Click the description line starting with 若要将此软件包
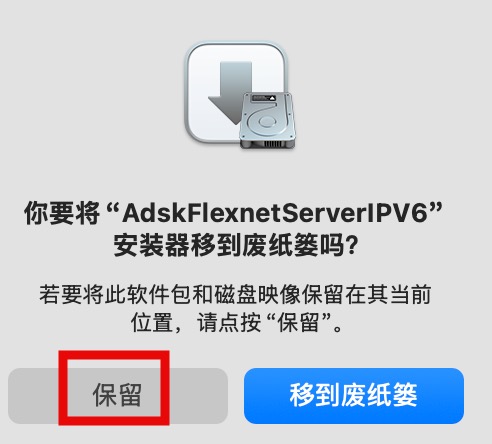This screenshot has width=492, height=444. [x=236, y=294]
